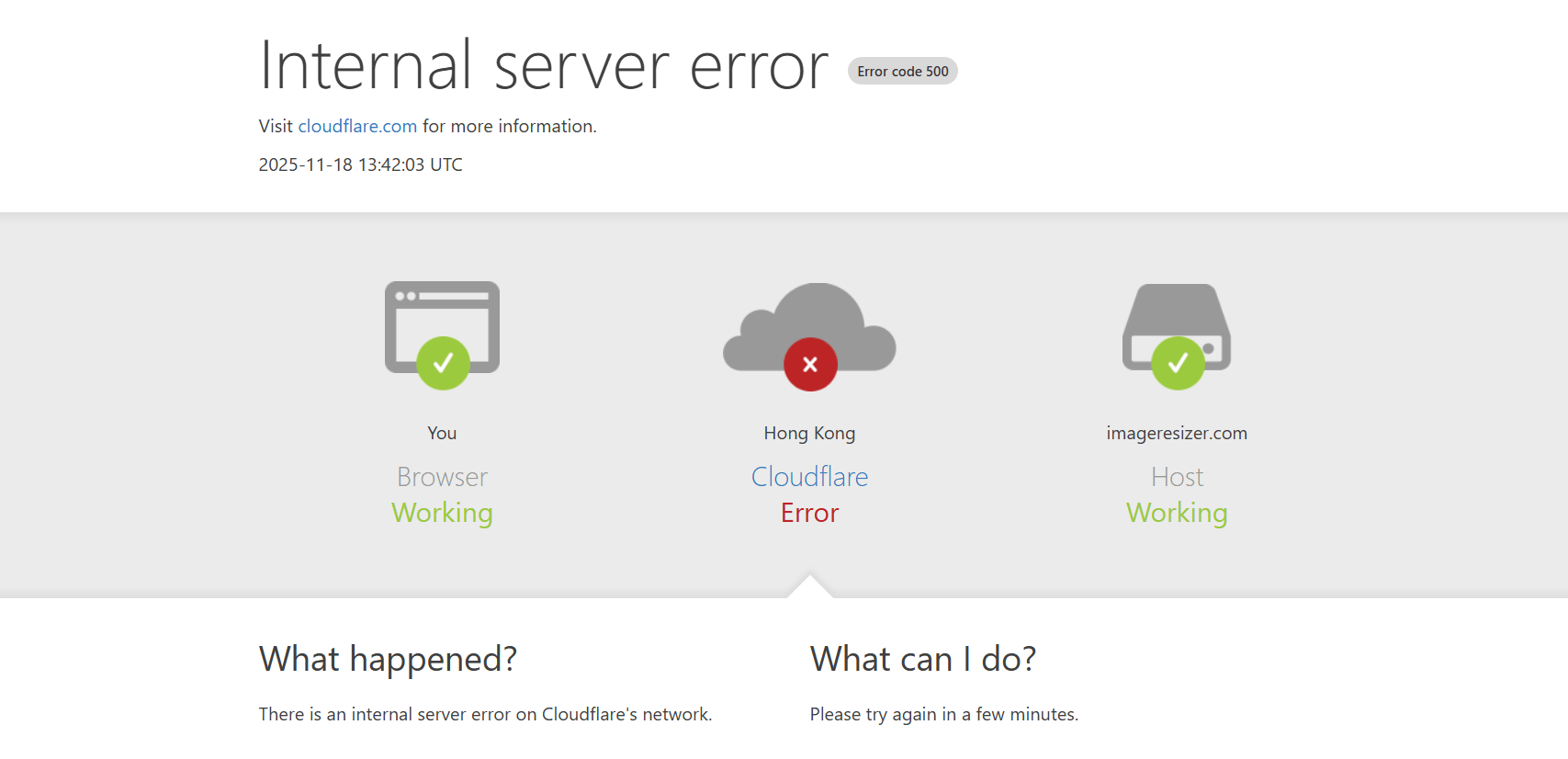Screen dimensions: 1568x759
Task: Click the Error code 500 badge
Action: pyautogui.click(x=903, y=71)
